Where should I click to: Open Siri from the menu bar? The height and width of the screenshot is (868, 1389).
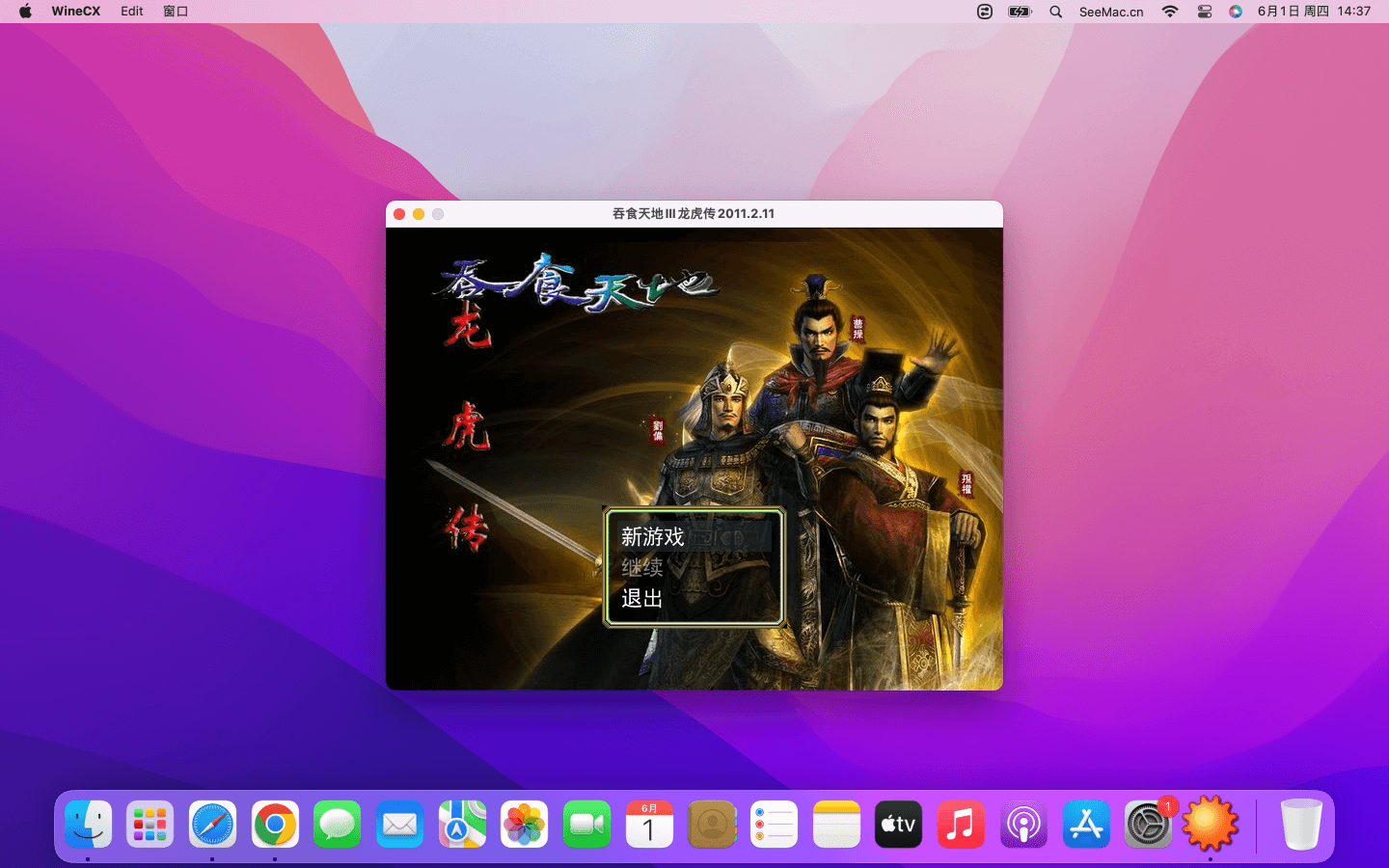[1235, 12]
